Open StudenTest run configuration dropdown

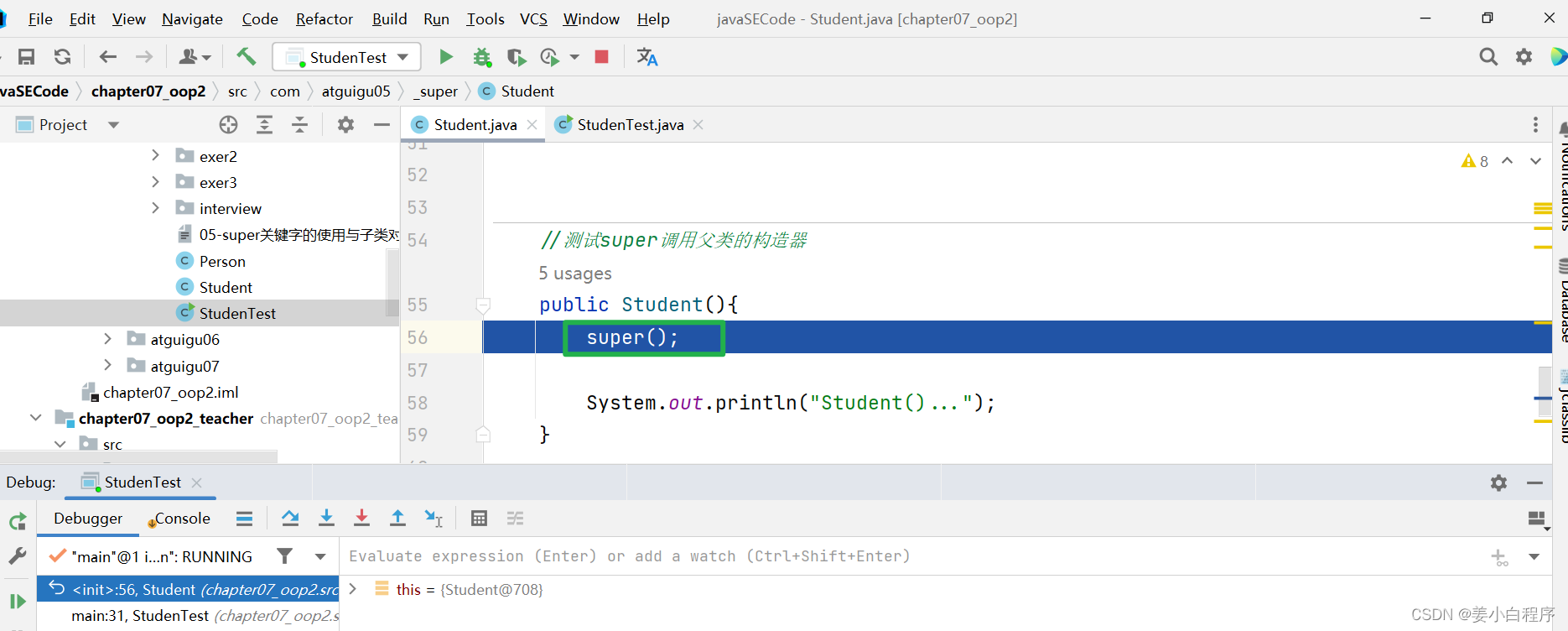pos(346,57)
